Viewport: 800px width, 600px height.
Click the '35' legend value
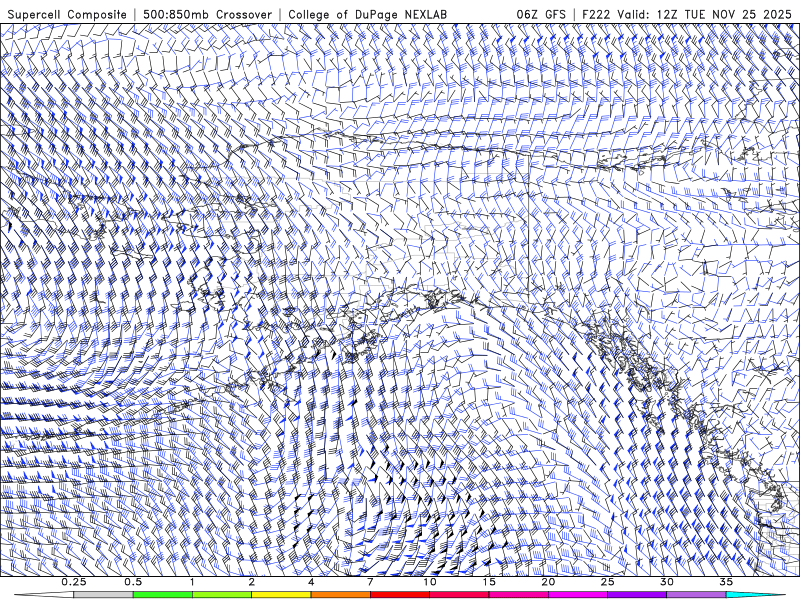point(726,582)
